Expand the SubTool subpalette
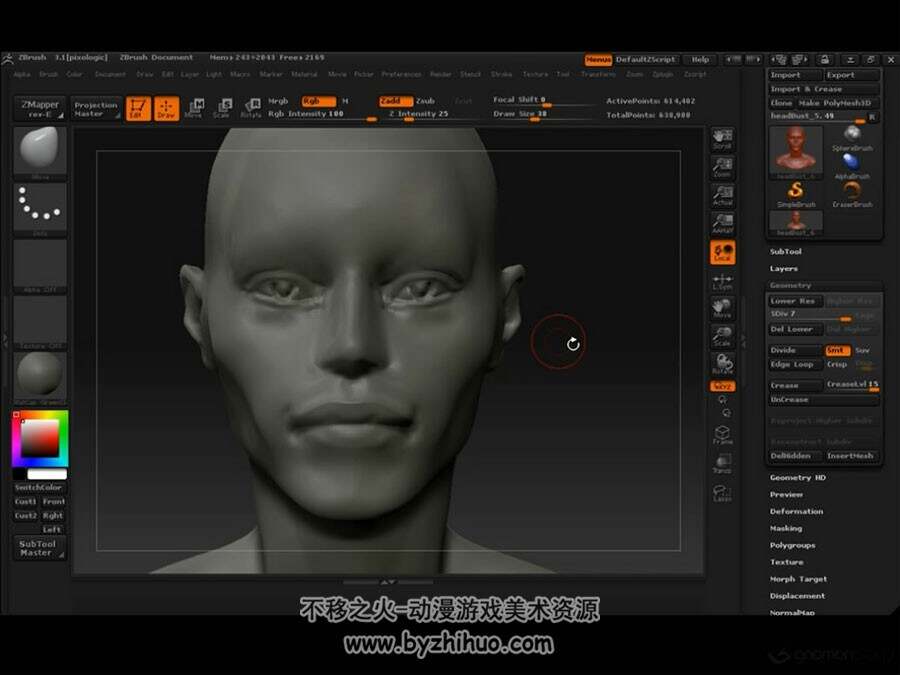 point(785,251)
